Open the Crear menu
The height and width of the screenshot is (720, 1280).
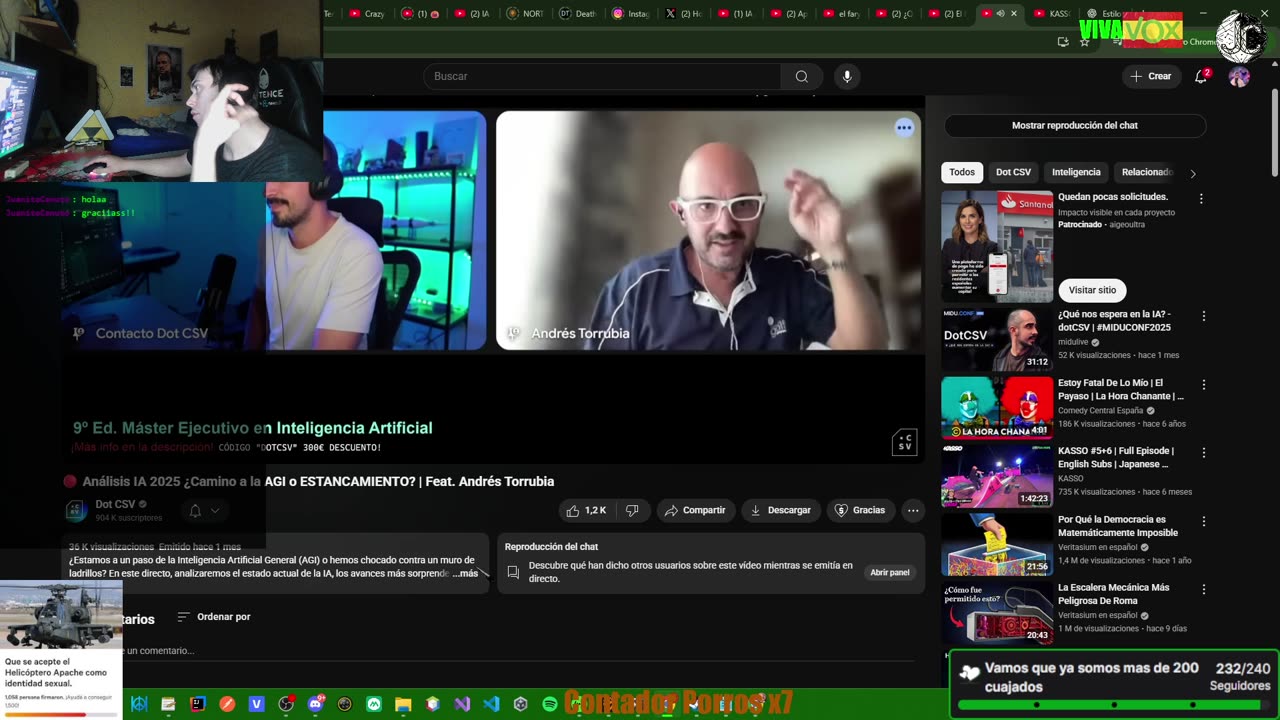click(x=1150, y=76)
